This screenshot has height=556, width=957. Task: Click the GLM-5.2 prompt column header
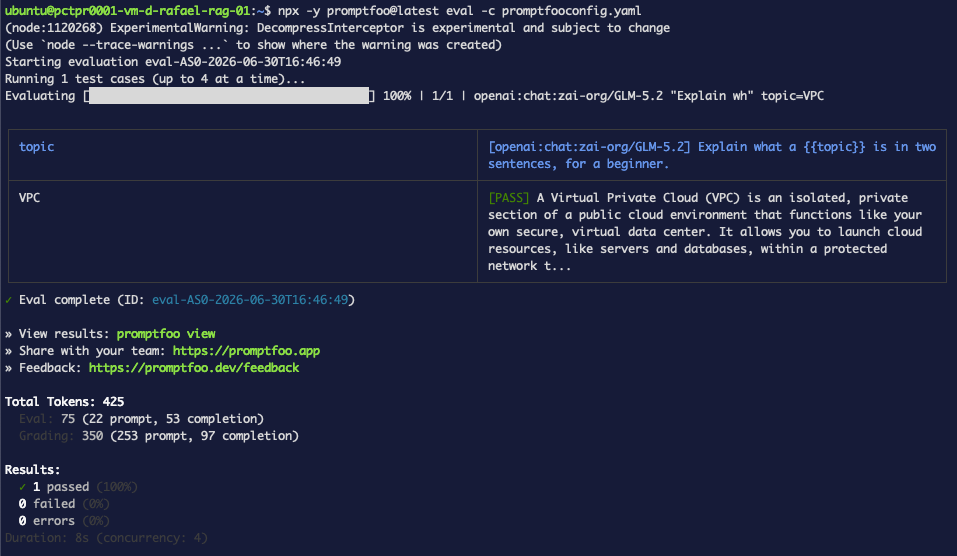712,155
